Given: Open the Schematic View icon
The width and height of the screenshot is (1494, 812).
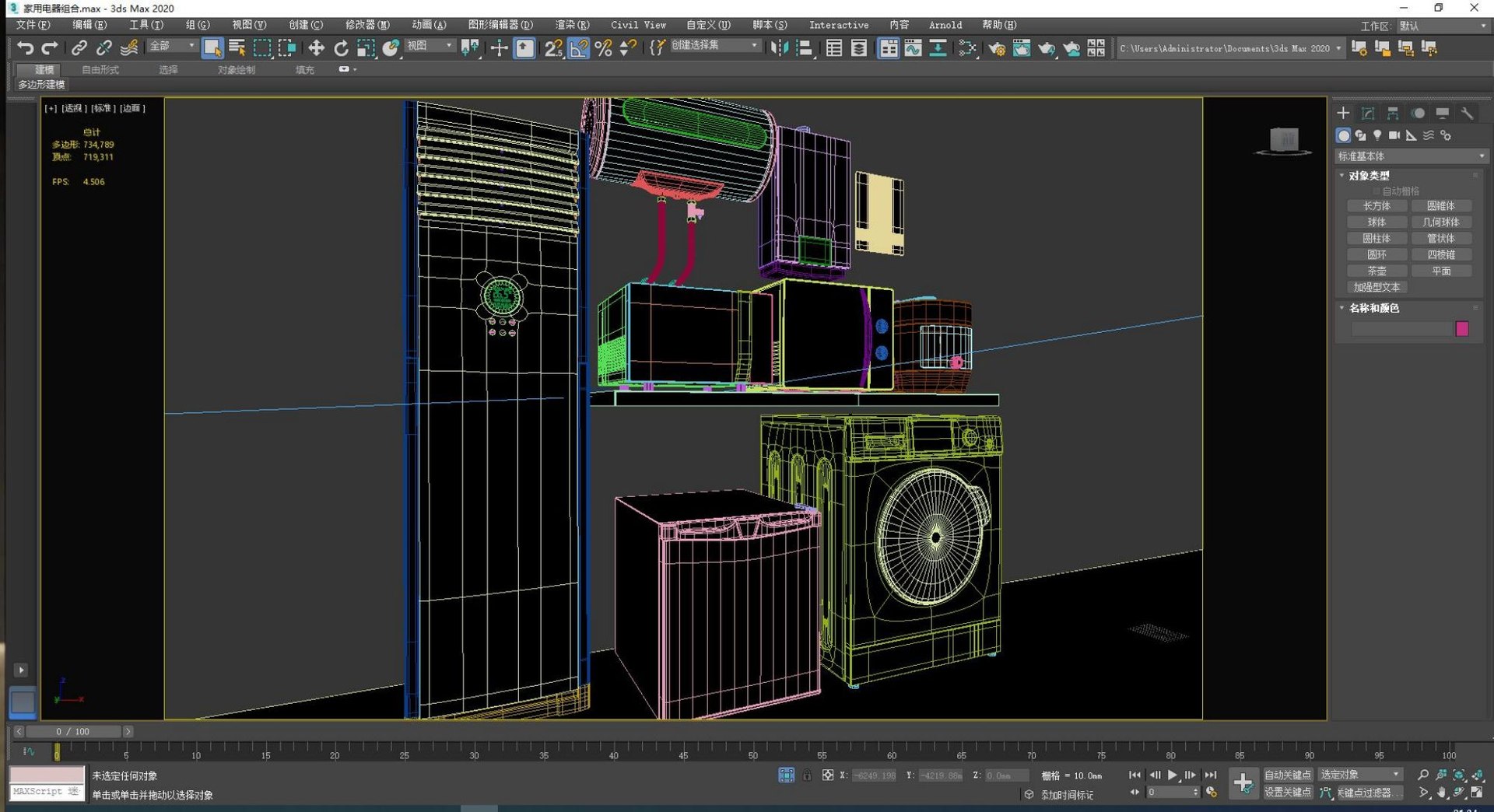Looking at the screenshot, I should point(938,48).
